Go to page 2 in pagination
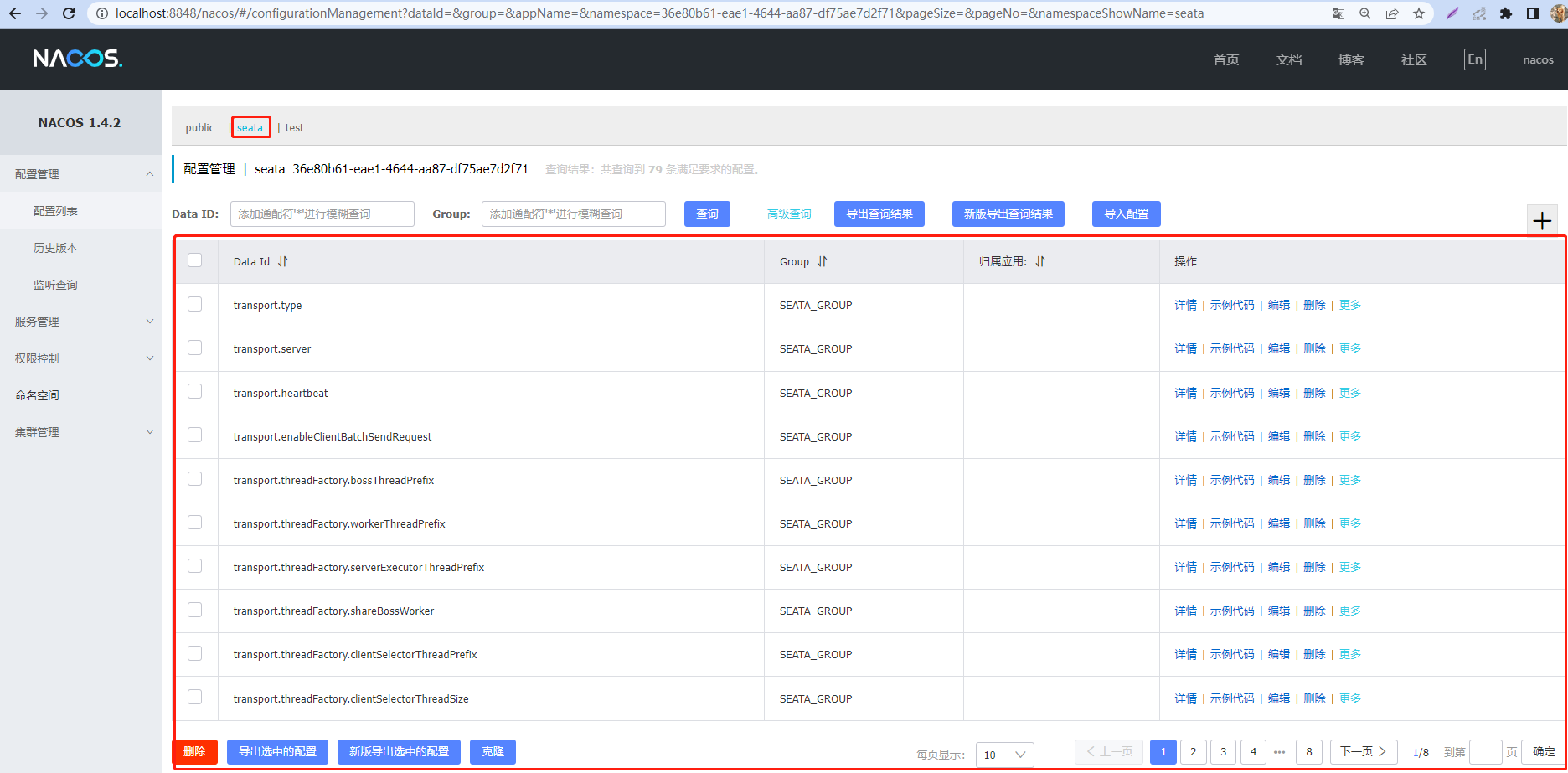Image resolution: width=1568 pixels, height=773 pixels. (x=1194, y=752)
